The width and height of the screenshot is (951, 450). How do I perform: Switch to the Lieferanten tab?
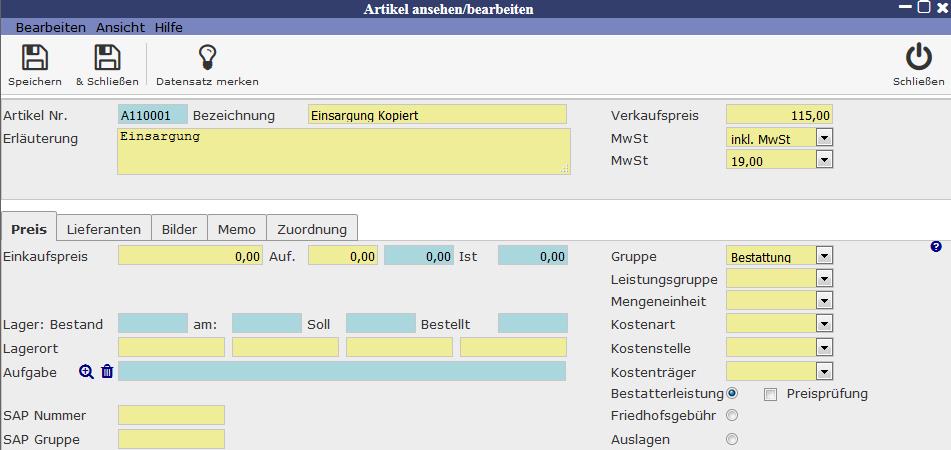click(x=104, y=229)
